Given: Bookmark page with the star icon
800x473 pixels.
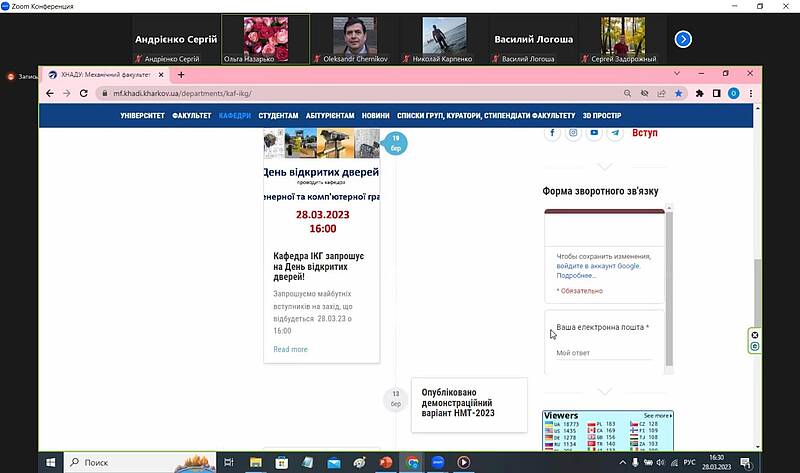Looking at the screenshot, I should coord(679,93).
